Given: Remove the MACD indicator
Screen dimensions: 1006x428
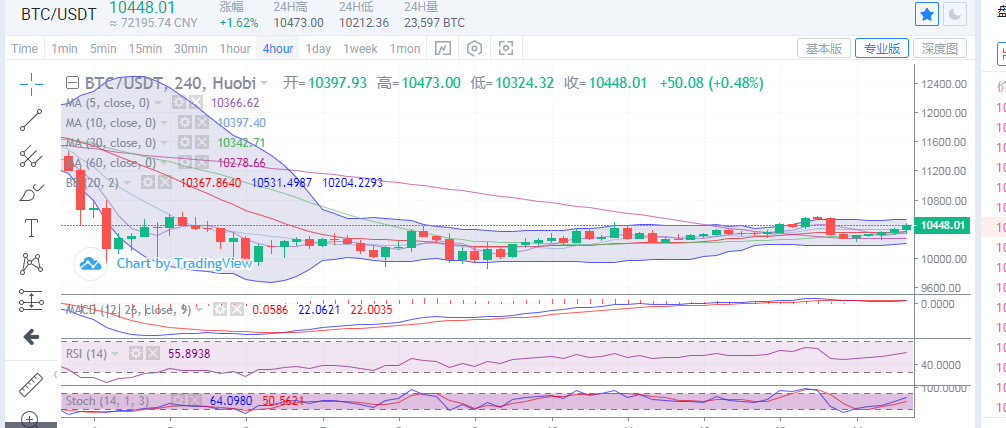Looking at the screenshot, I should [x=237, y=310].
